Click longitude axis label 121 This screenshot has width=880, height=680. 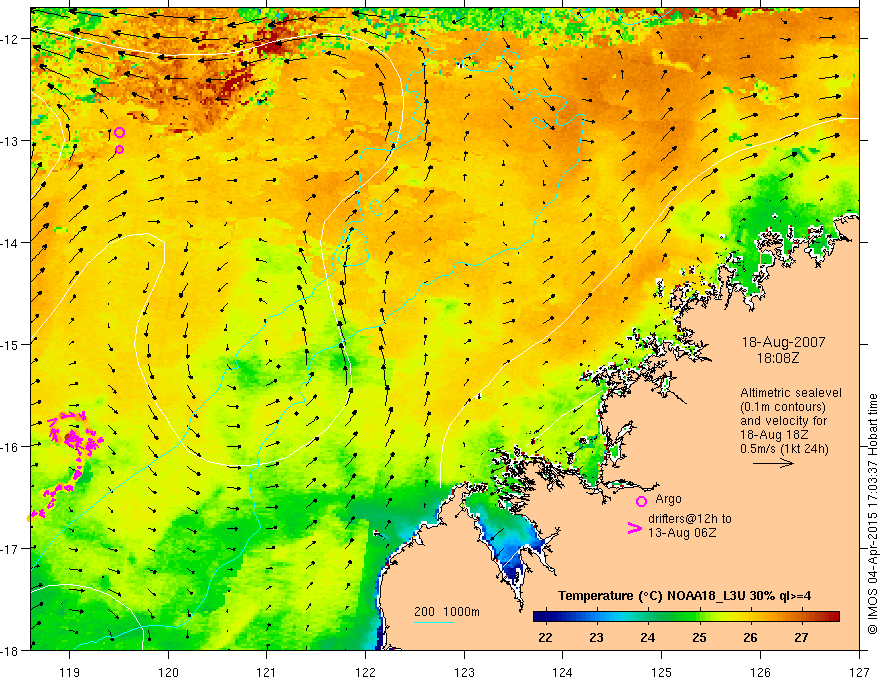[267, 672]
